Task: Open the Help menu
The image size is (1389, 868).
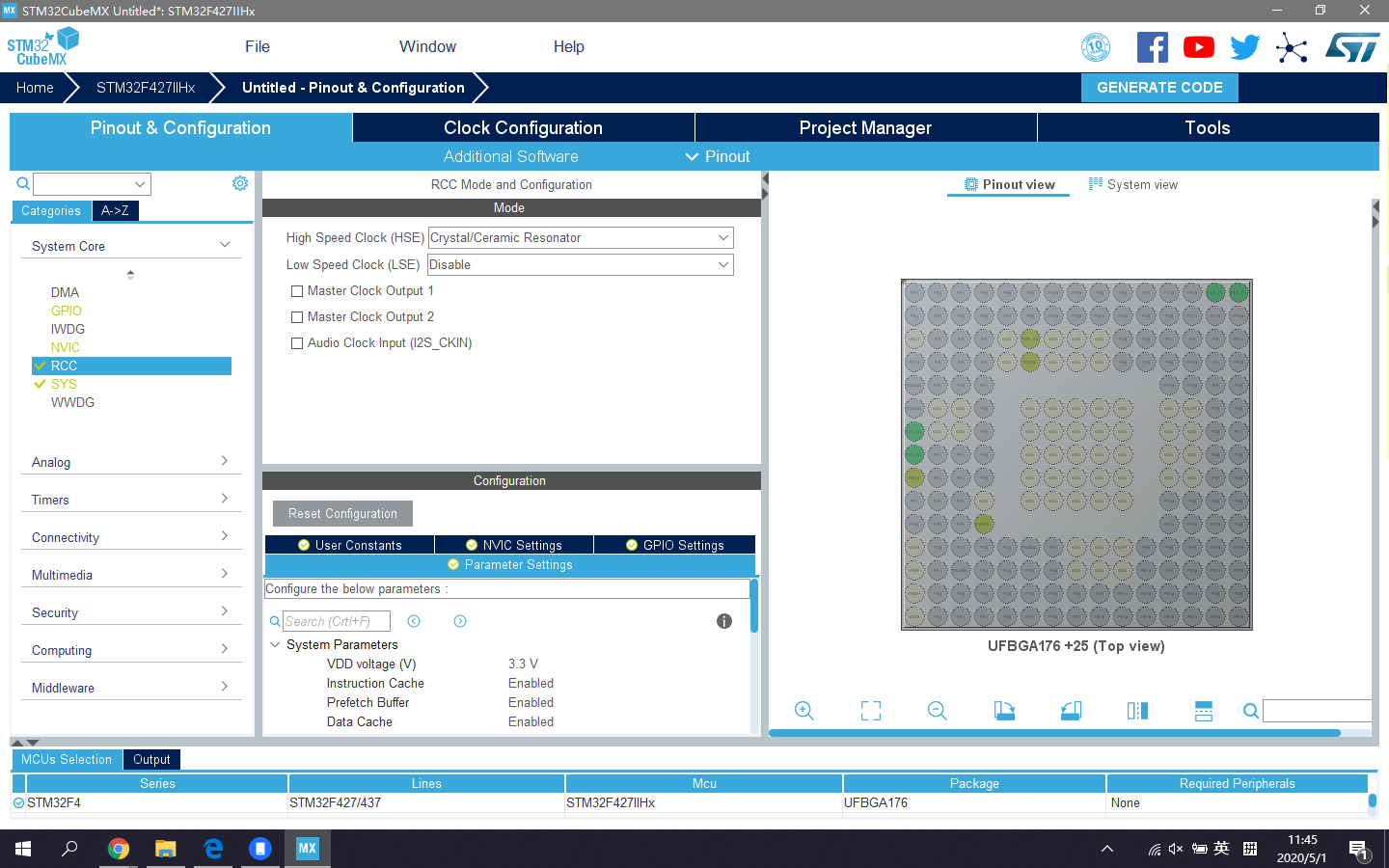Action: click(568, 46)
